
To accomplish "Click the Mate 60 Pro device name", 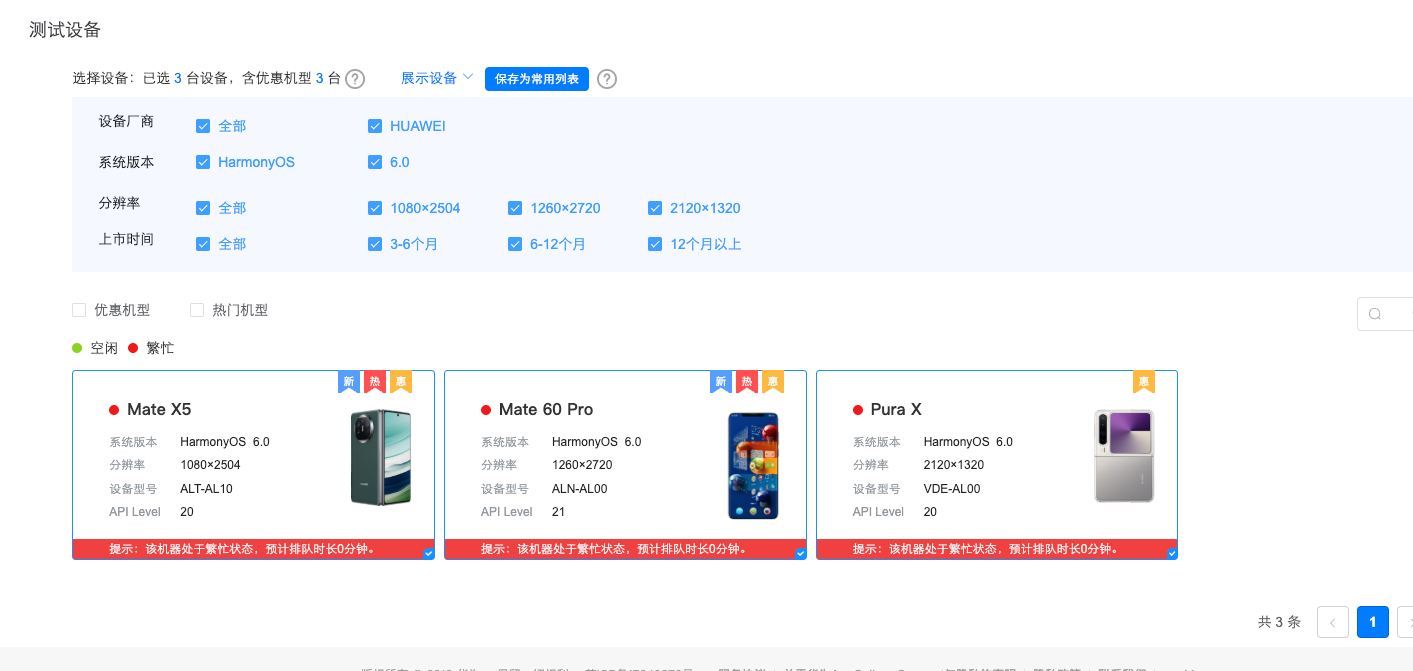I will click(x=546, y=410).
